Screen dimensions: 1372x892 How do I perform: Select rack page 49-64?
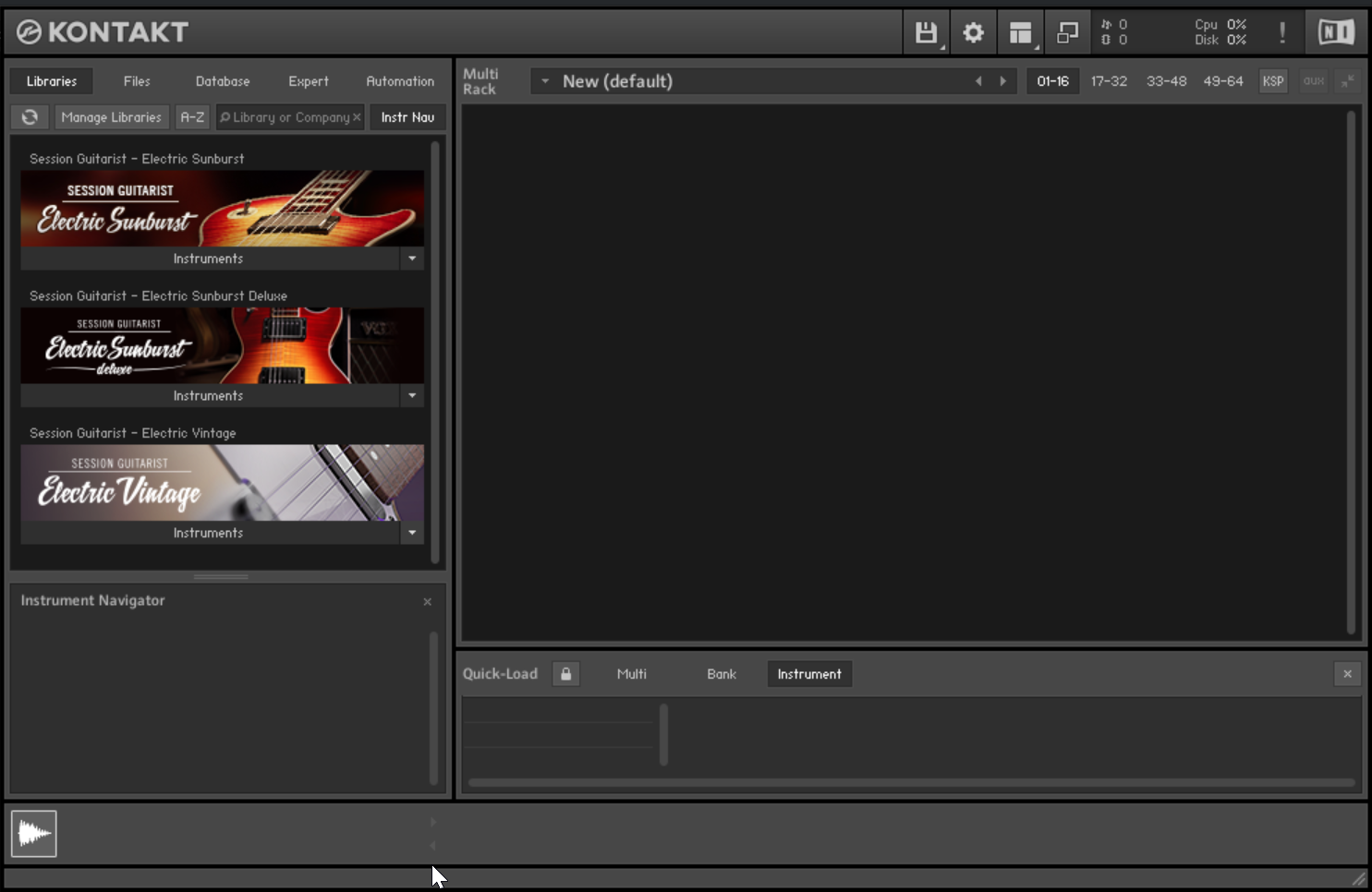1223,81
